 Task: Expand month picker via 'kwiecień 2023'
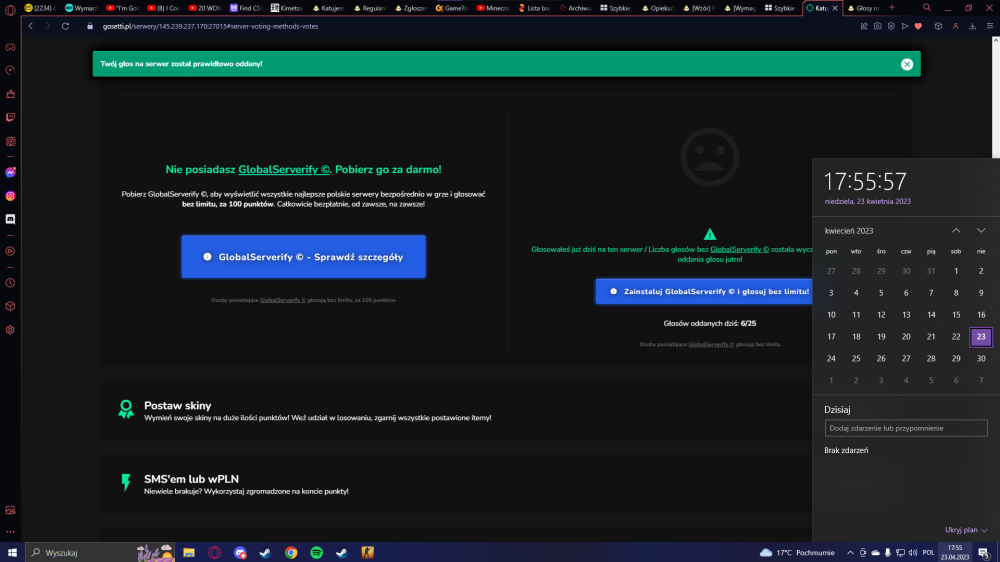pyautogui.click(x=849, y=231)
